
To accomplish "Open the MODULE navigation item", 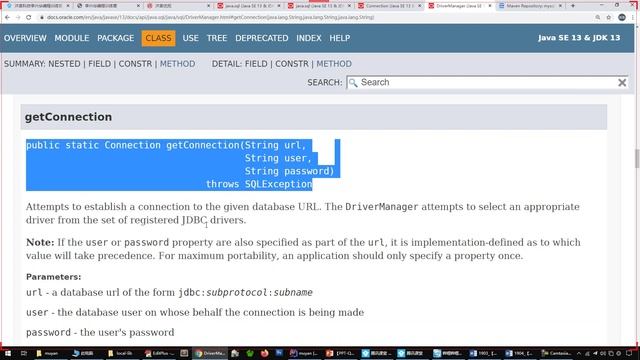I will [72, 38].
